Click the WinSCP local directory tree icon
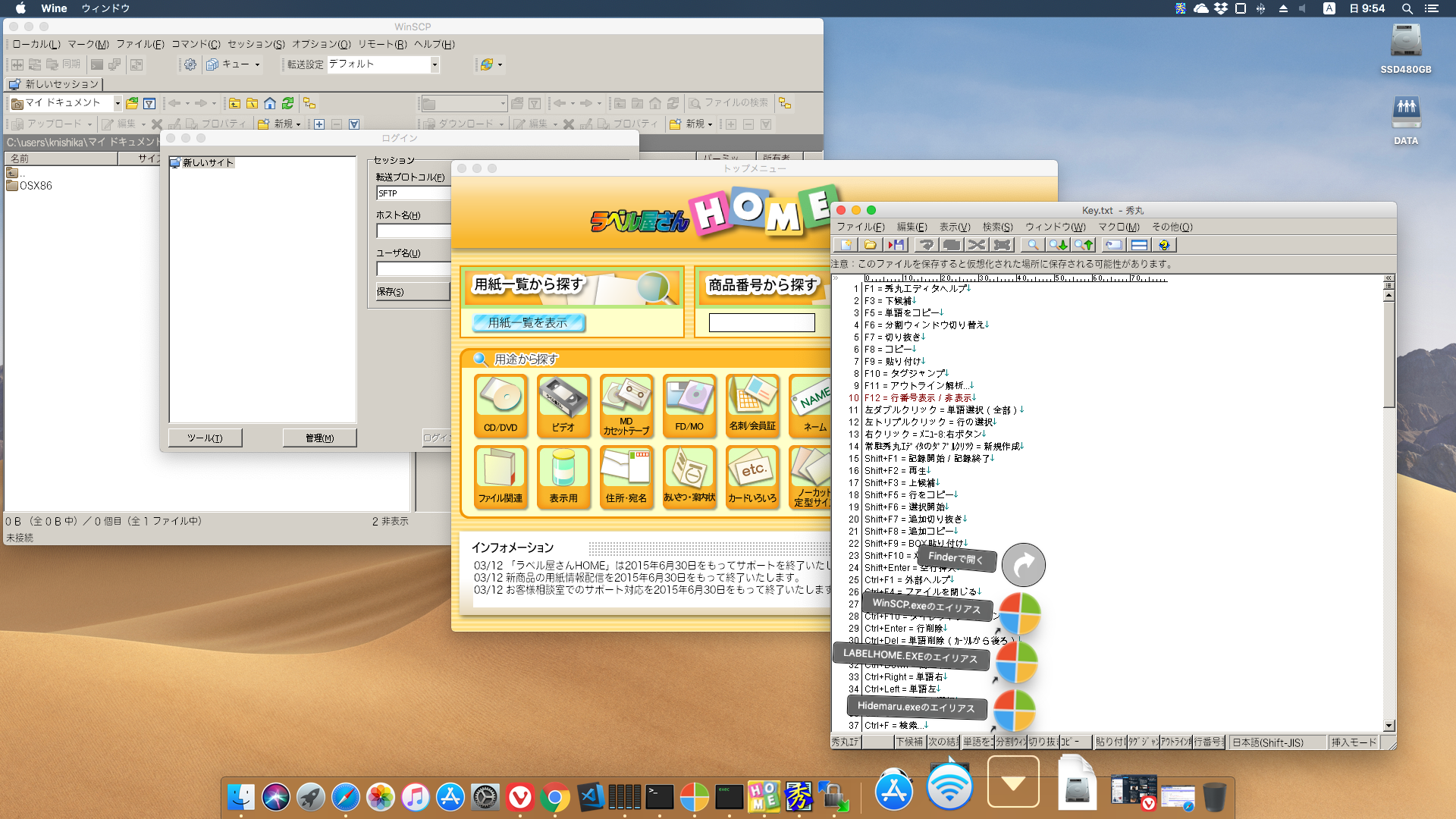Viewport: 1456px width, 819px height. click(309, 103)
